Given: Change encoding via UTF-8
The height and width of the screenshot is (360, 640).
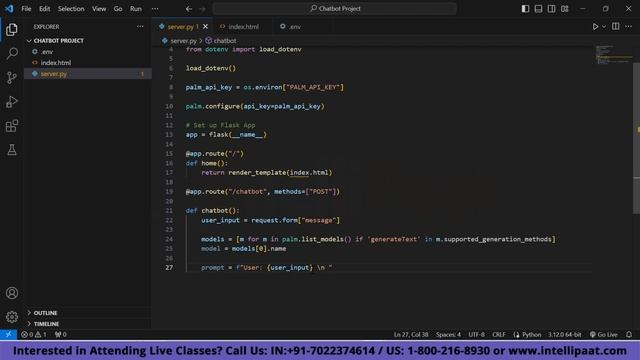Looking at the screenshot, I should [476, 334].
